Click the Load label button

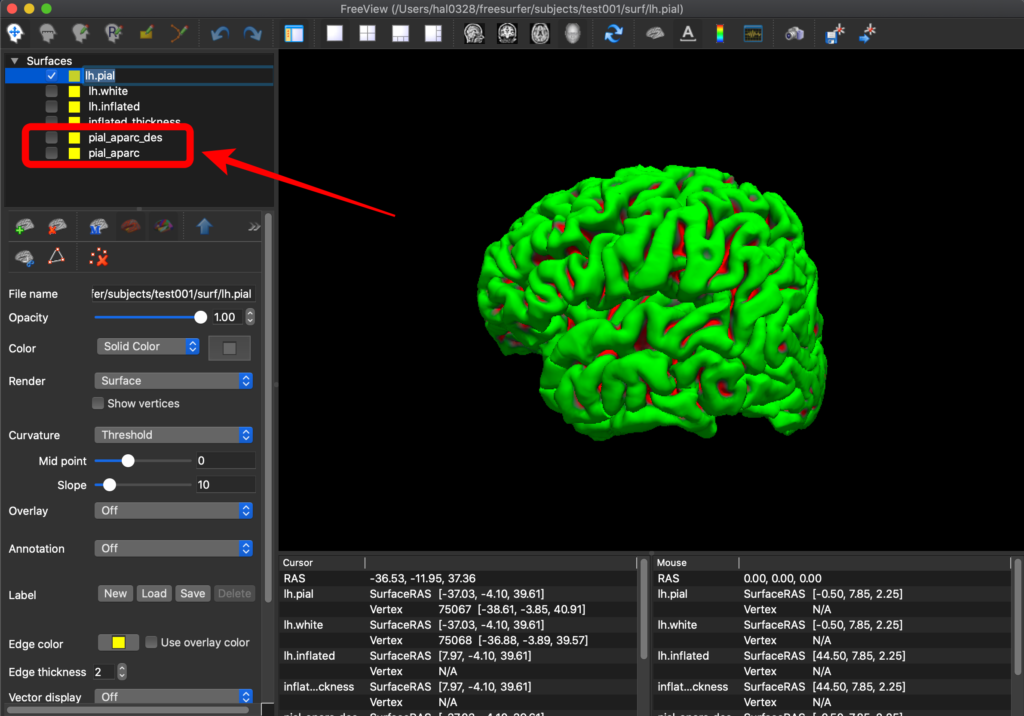tap(154, 594)
